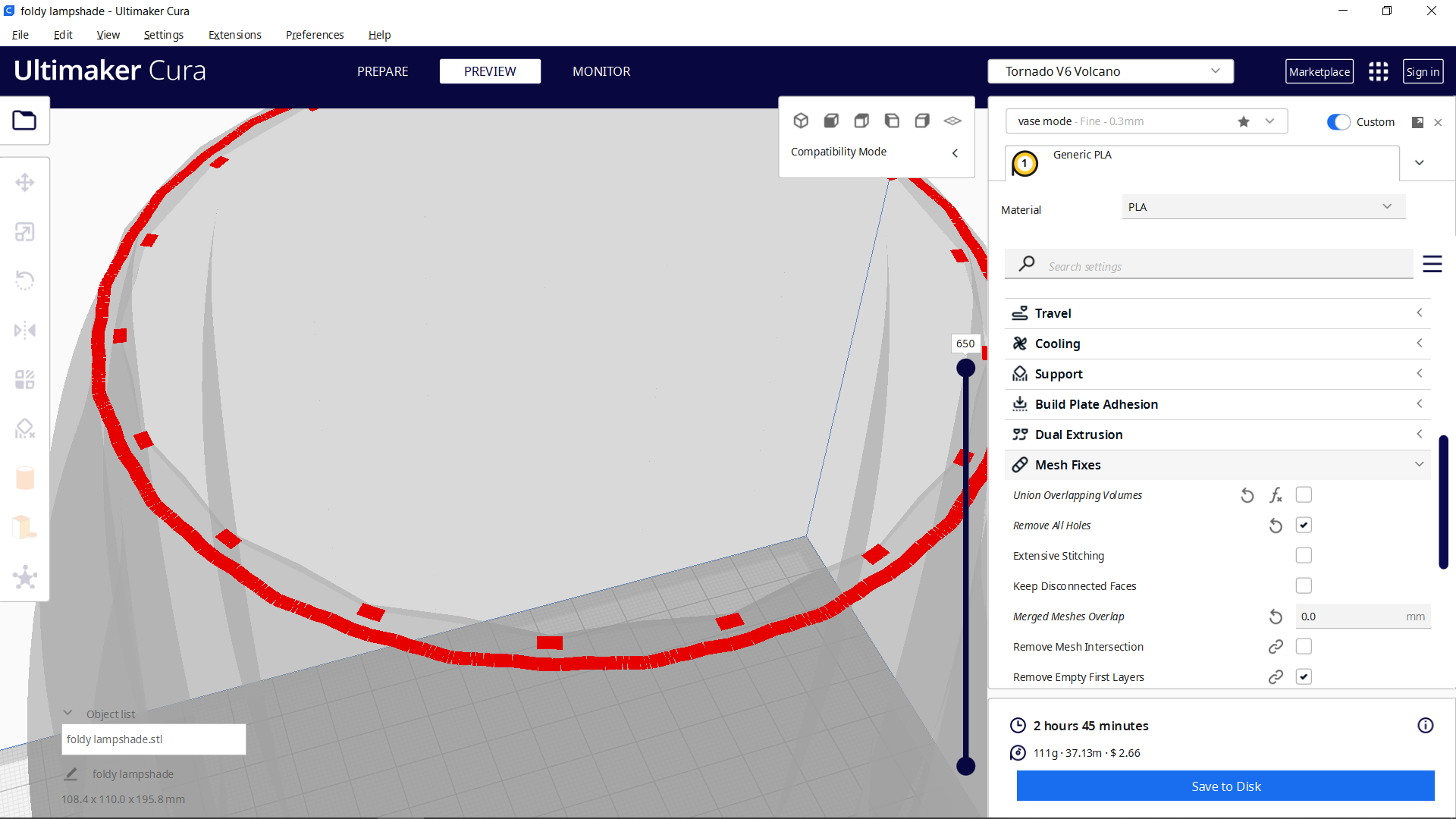Viewport: 1456px width, 819px height.
Task: Select the Mirror tool
Action: [x=25, y=330]
